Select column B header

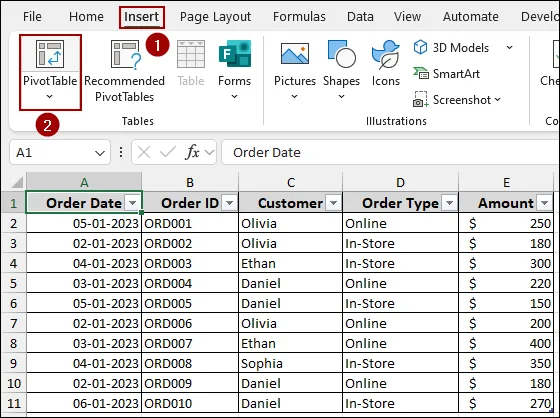coord(190,182)
